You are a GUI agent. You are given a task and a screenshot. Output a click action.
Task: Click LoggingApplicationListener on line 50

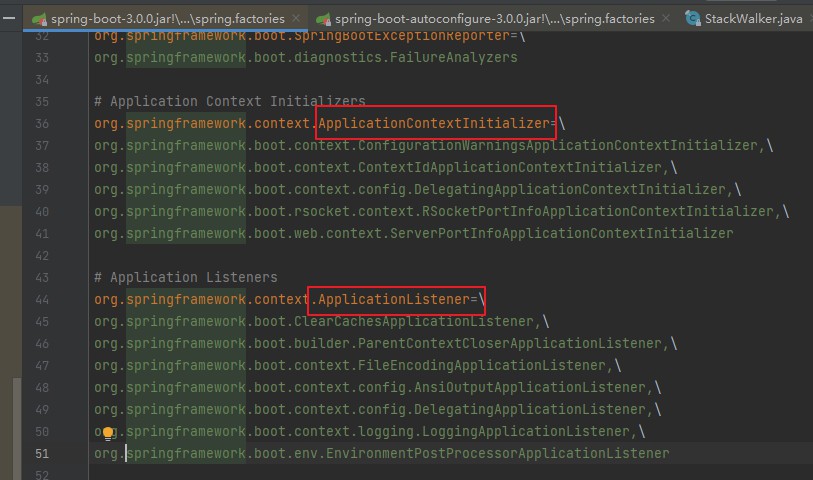(x=526, y=431)
